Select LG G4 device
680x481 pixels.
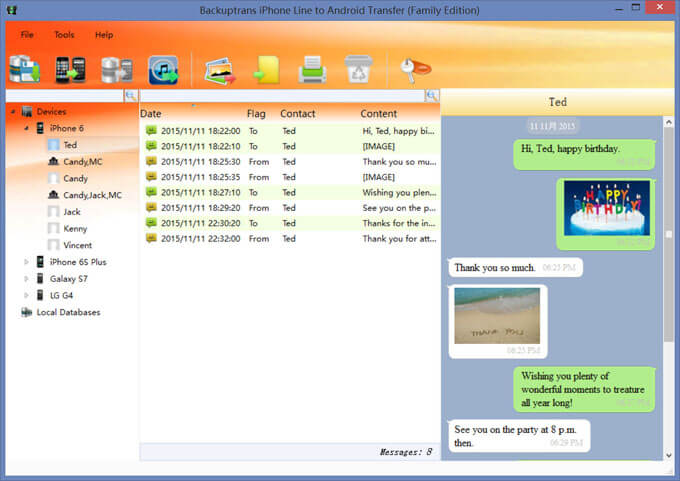(61, 295)
